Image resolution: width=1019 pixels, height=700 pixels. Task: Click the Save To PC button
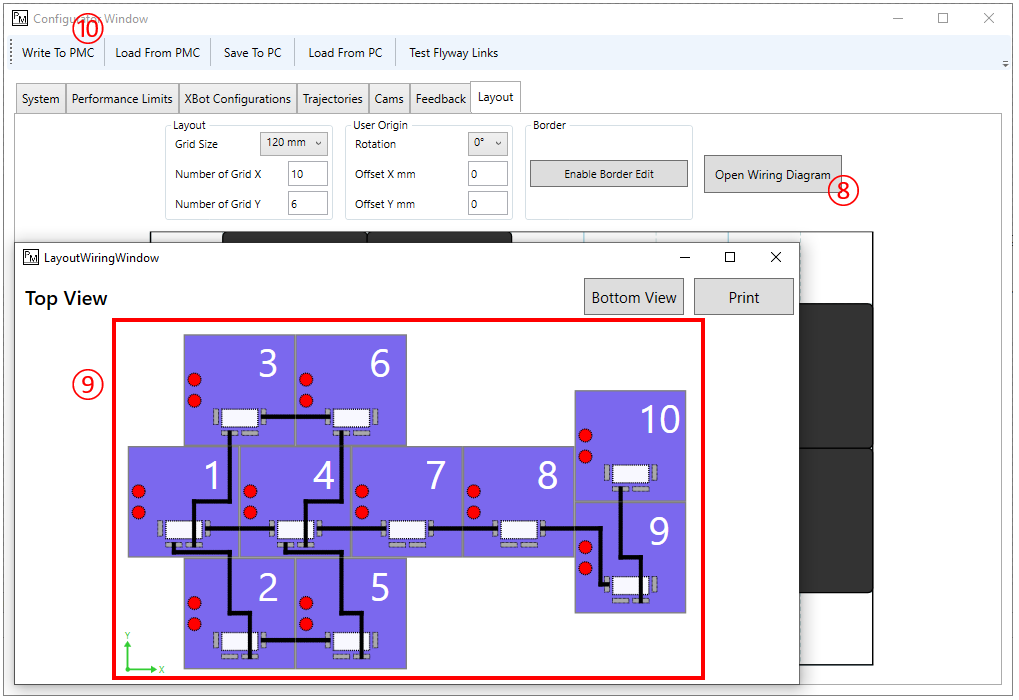click(252, 52)
